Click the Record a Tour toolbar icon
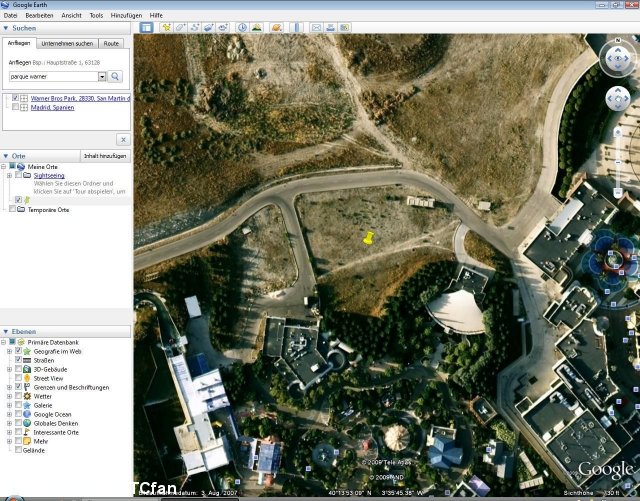This screenshot has height=501, width=640. [223, 28]
